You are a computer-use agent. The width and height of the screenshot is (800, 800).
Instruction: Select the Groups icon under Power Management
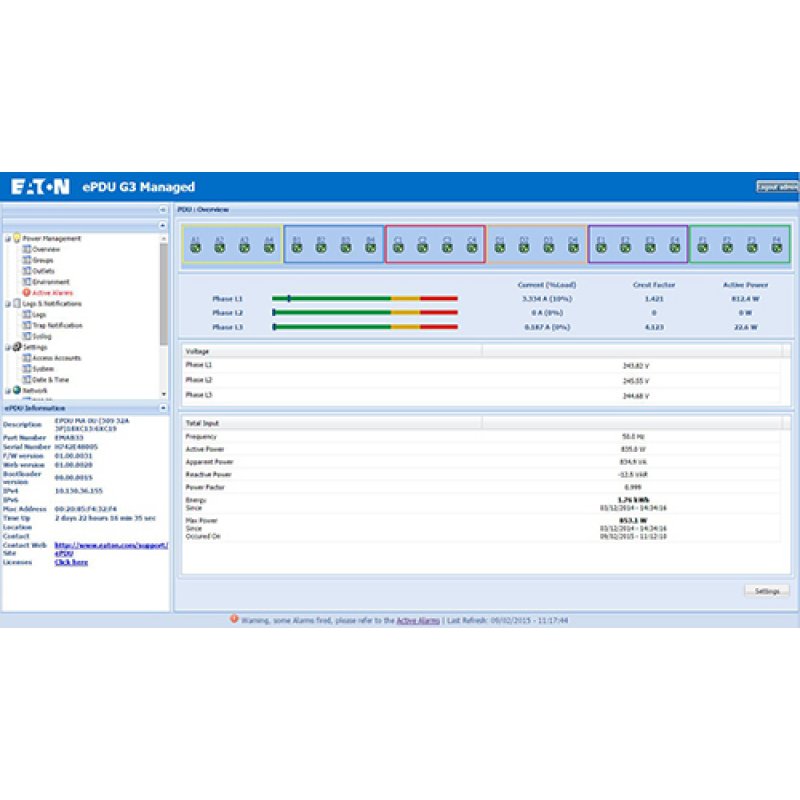click(27, 260)
